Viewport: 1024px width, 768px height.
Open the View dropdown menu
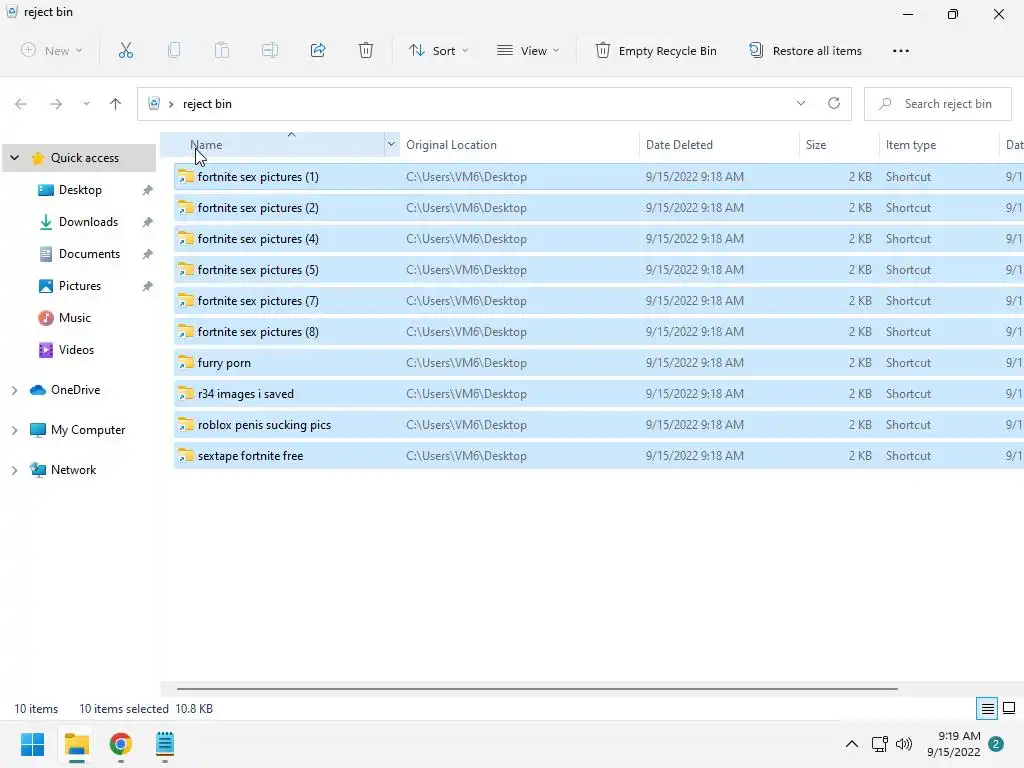pyautogui.click(x=528, y=50)
